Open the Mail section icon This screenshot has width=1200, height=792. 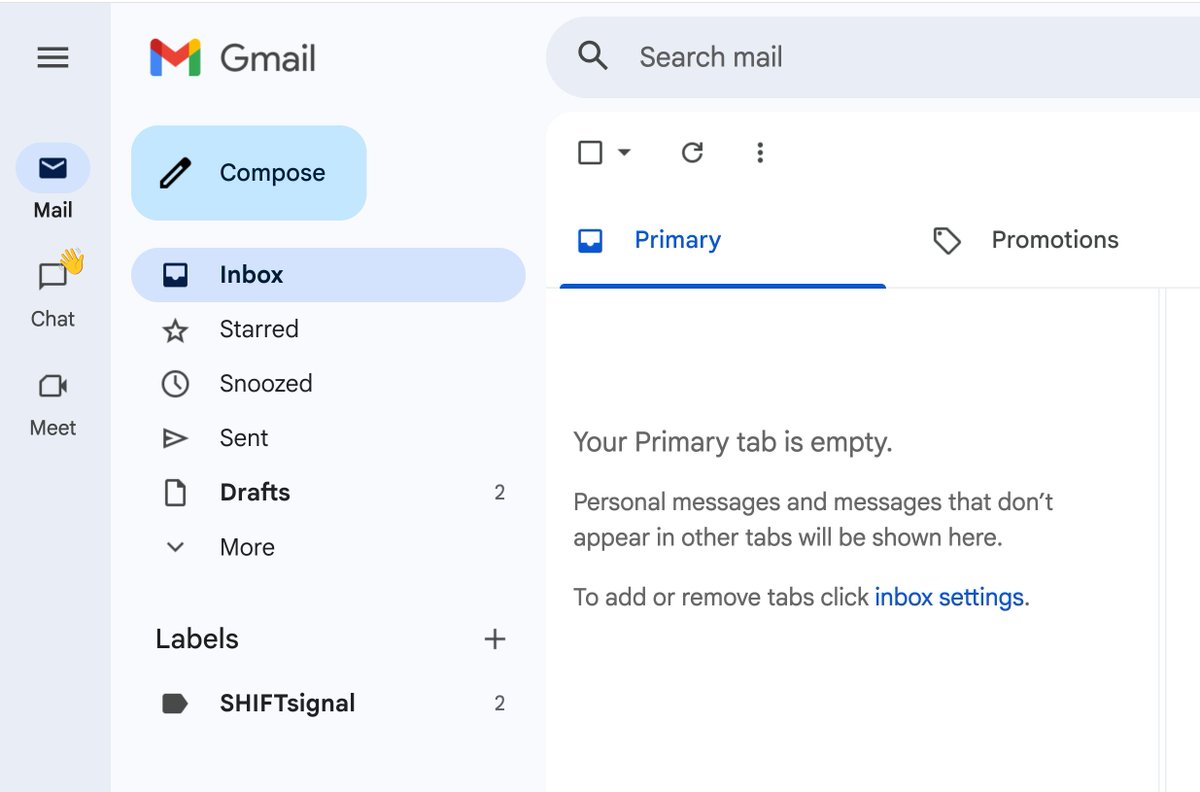(53, 168)
